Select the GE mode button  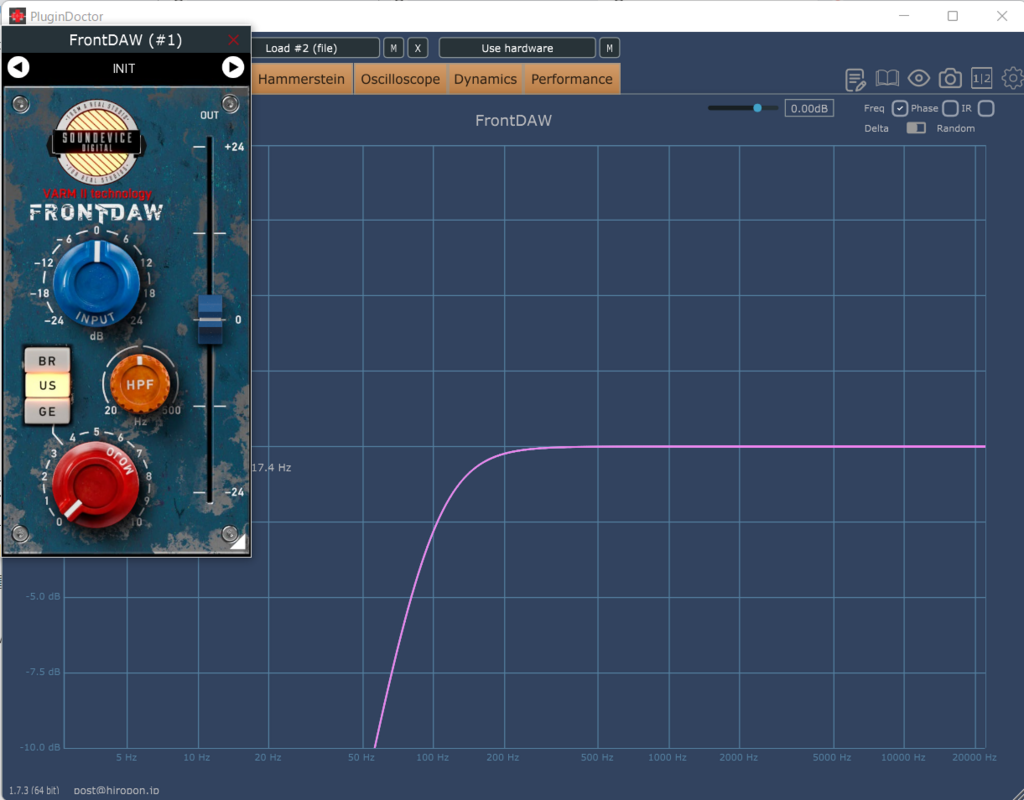click(47, 411)
